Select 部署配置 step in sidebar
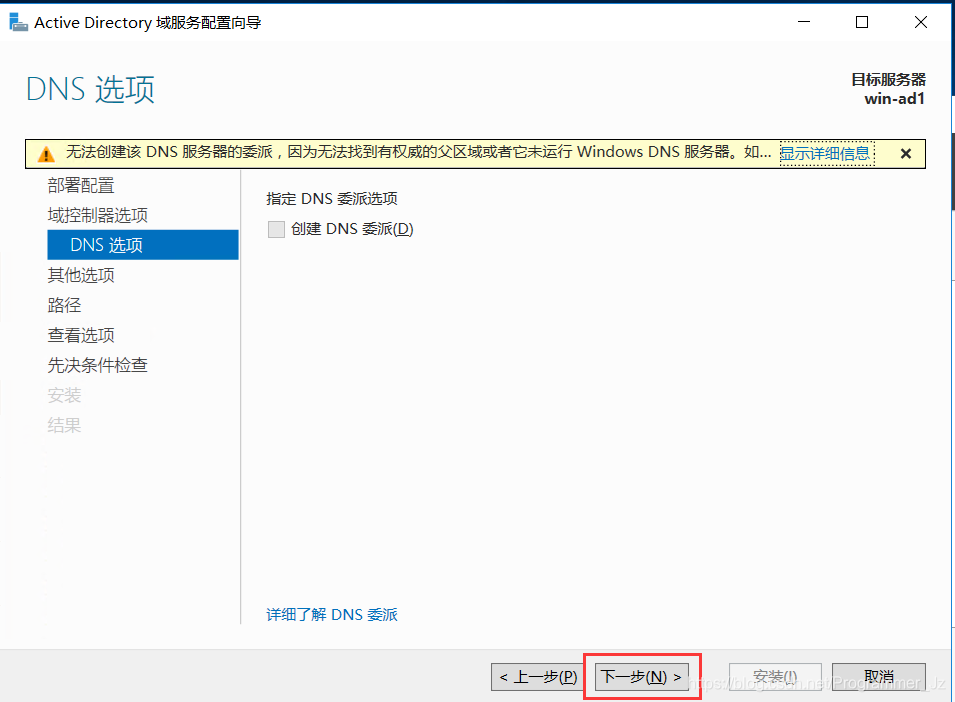 click(81, 185)
